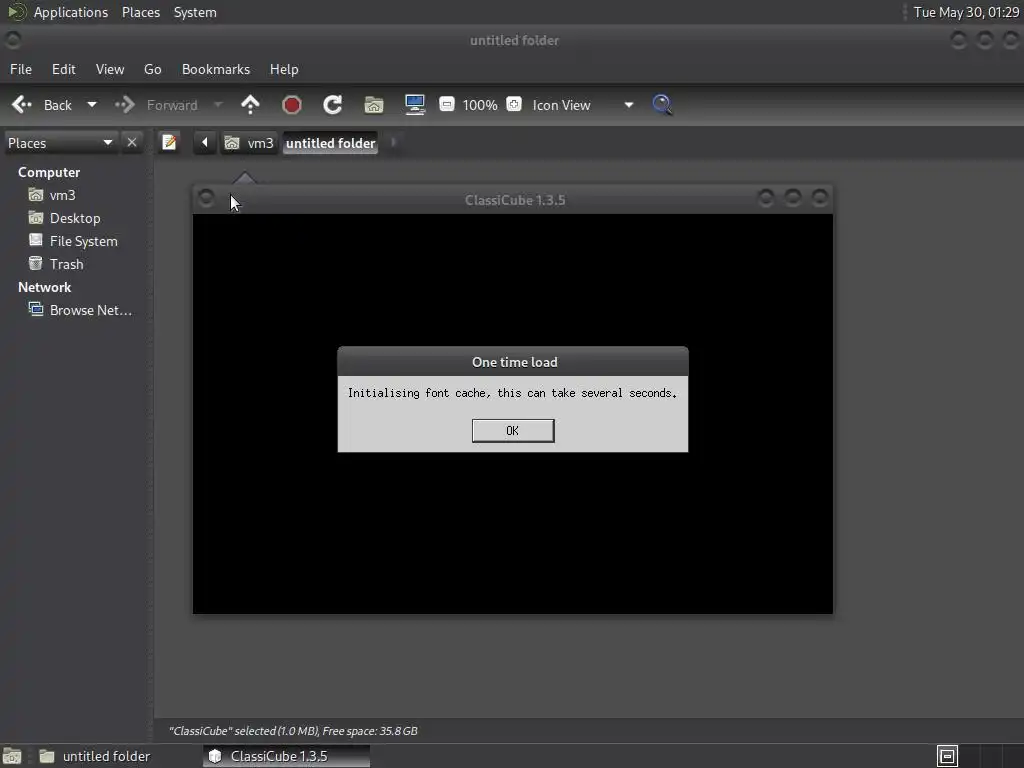Click the 'ClassiCube selected' status bar text
Image resolution: width=1024 pixels, height=768 pixels.
click(x=293, y=731)
